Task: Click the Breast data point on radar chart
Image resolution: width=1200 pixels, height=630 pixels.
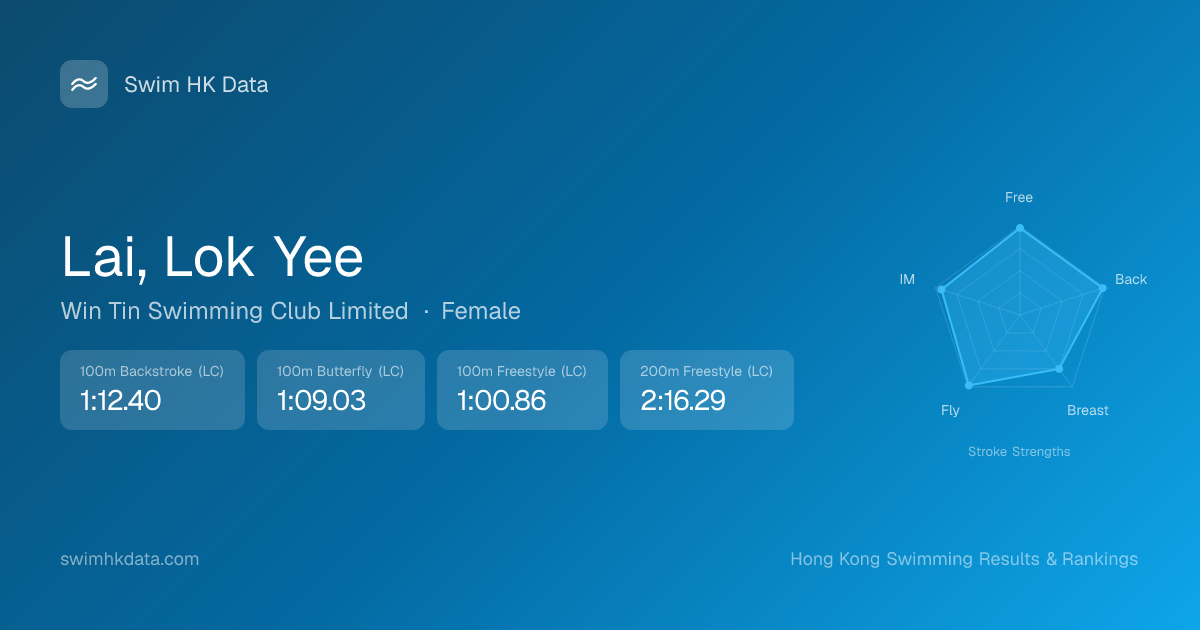Action: pos(1059,370)
